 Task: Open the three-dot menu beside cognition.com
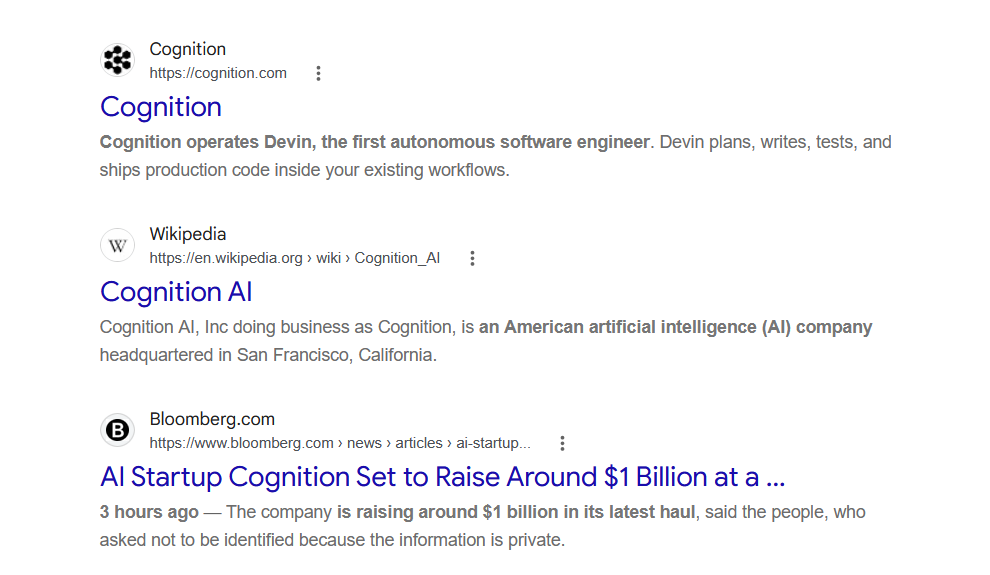click(318, 73)
